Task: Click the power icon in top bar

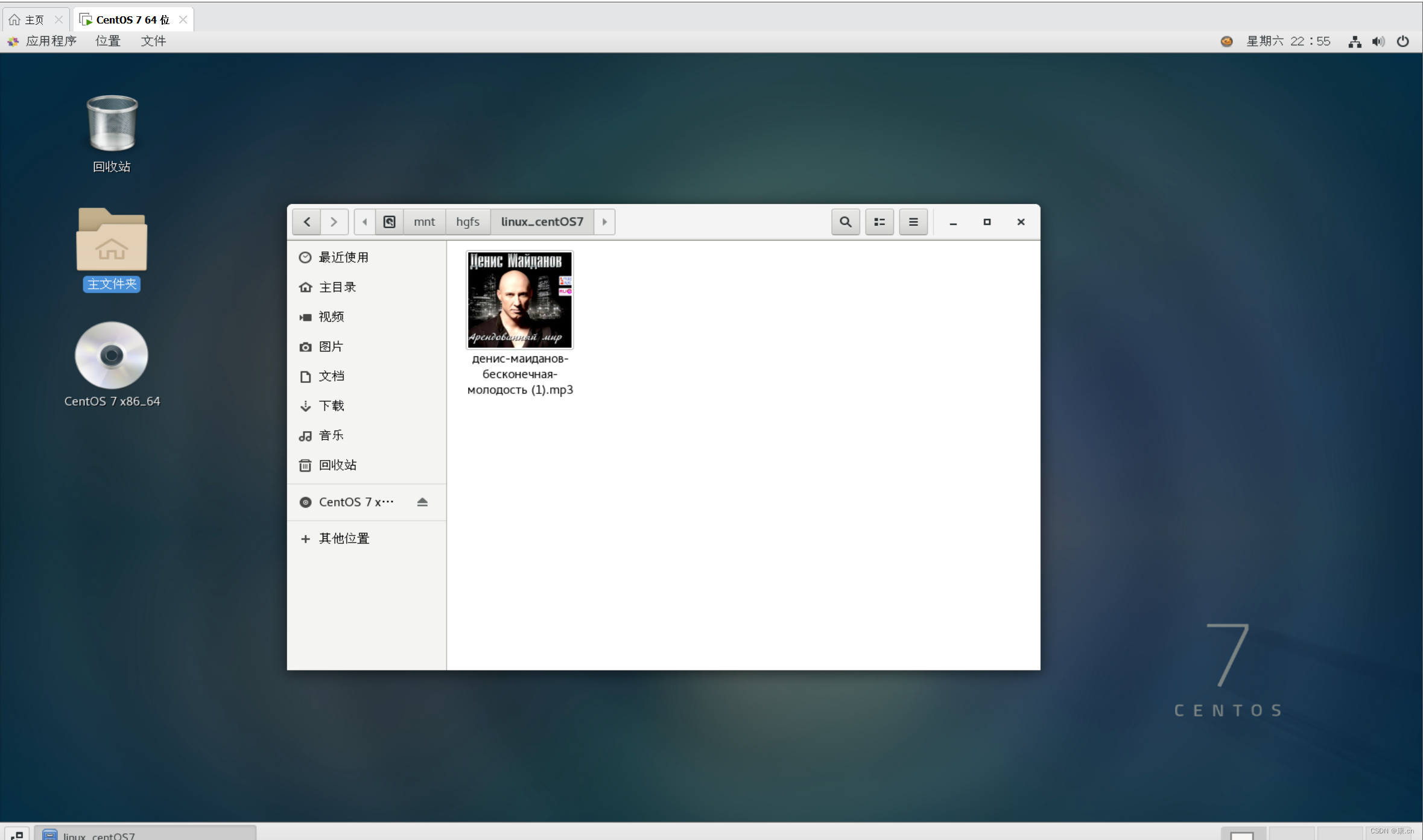Action: click(x=1402, y=41)
